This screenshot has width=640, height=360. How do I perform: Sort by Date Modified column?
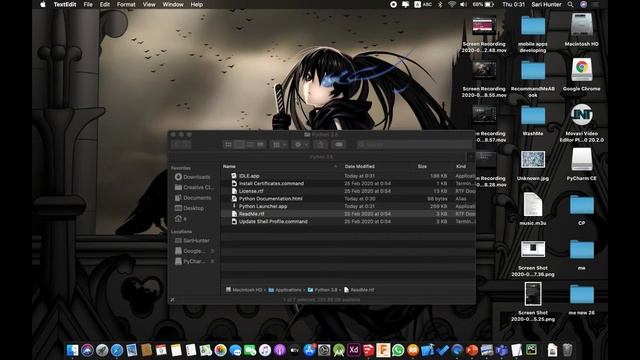[360, 167]
